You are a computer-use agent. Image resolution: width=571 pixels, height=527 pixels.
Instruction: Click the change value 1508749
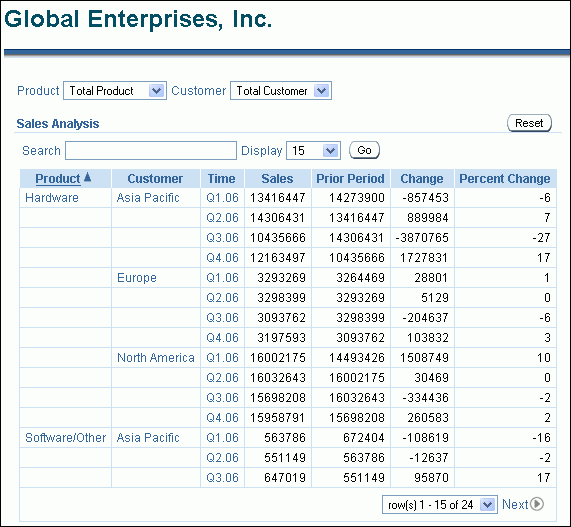click(x=424, y=358)
